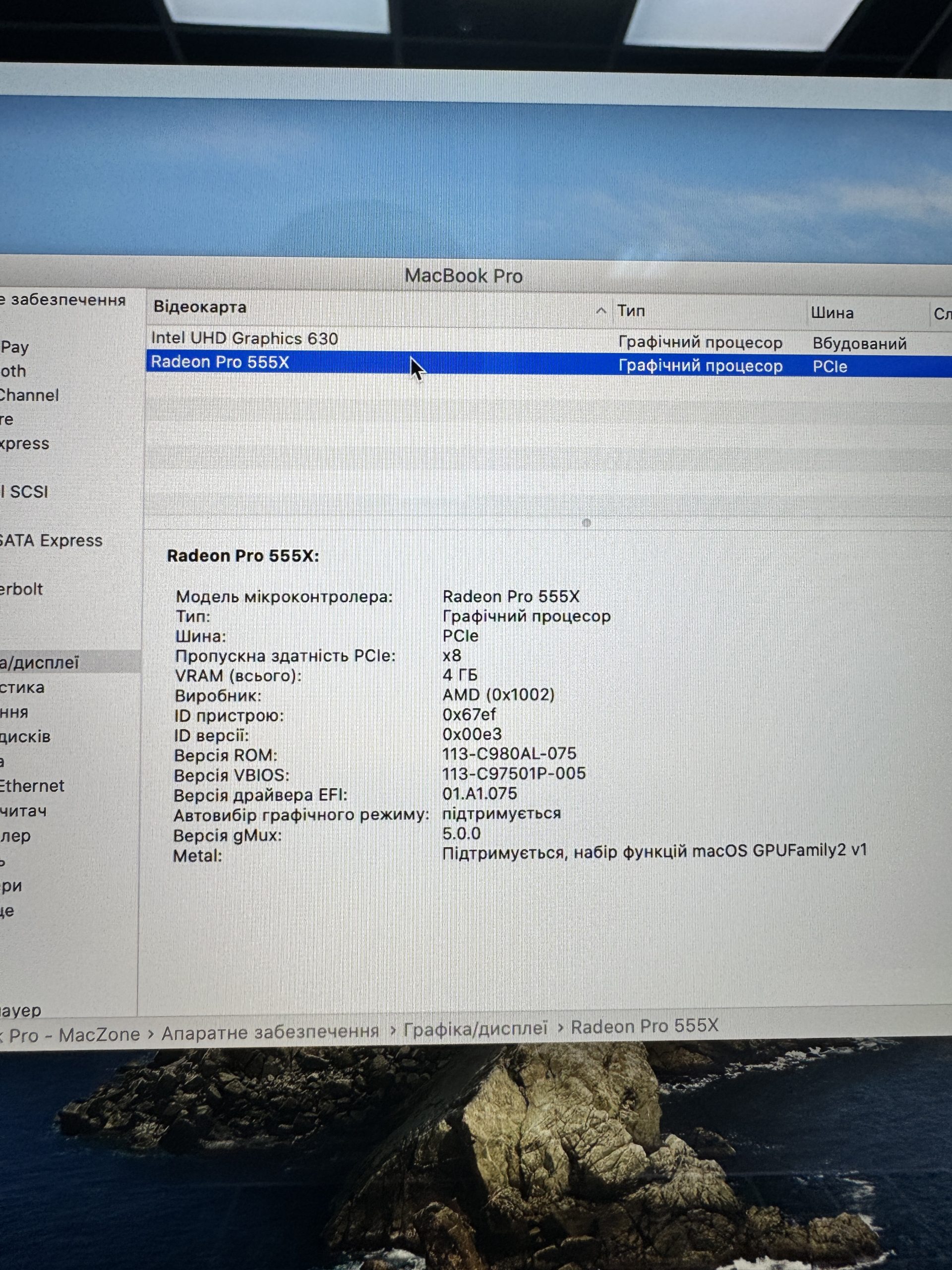Viewport: 952px width, 1270px height.
Task: Click Апаратне забезпечення in the path bar
Action: pyautogui.click(x=270, y=1032)
